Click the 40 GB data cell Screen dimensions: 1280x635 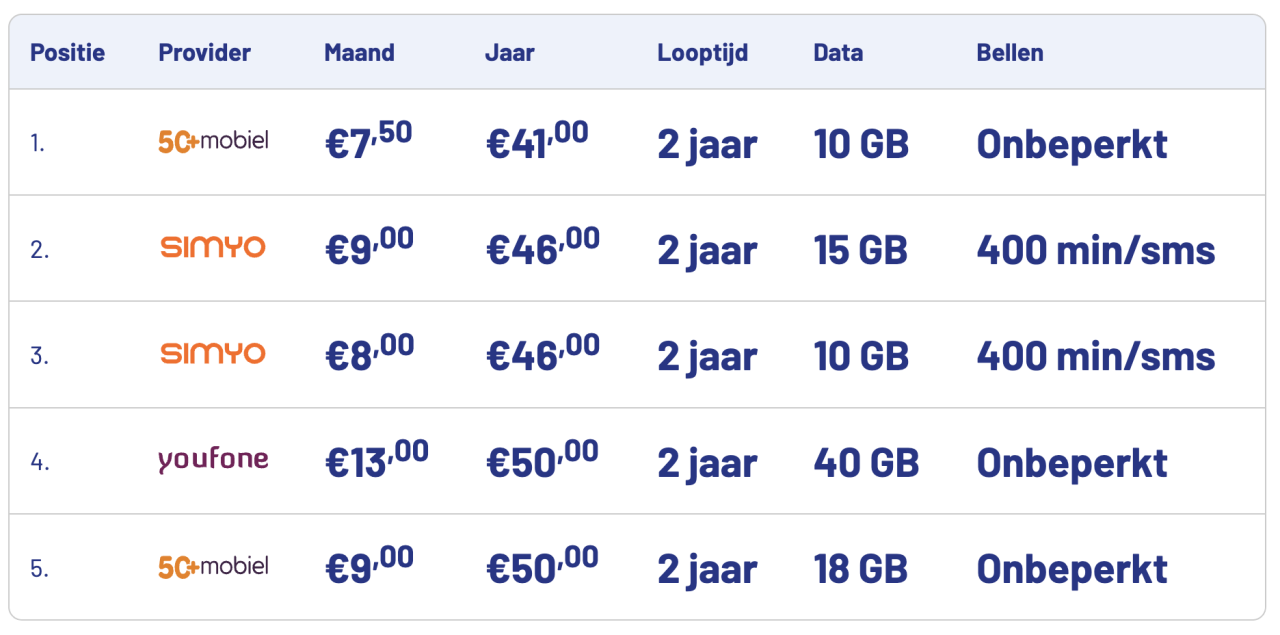click(865, 462)
